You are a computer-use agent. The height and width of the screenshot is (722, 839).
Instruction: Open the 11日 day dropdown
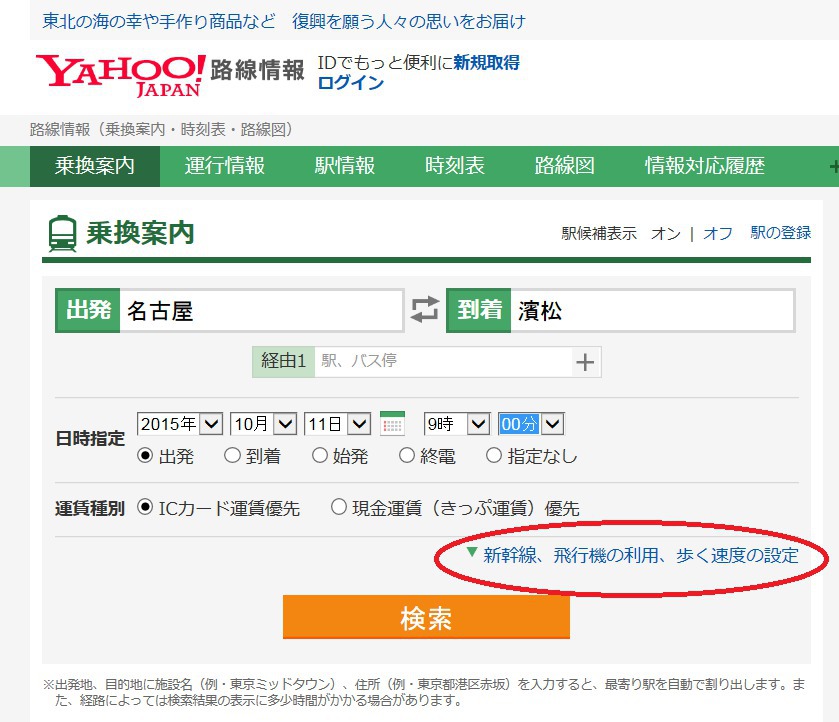[337, 424]
